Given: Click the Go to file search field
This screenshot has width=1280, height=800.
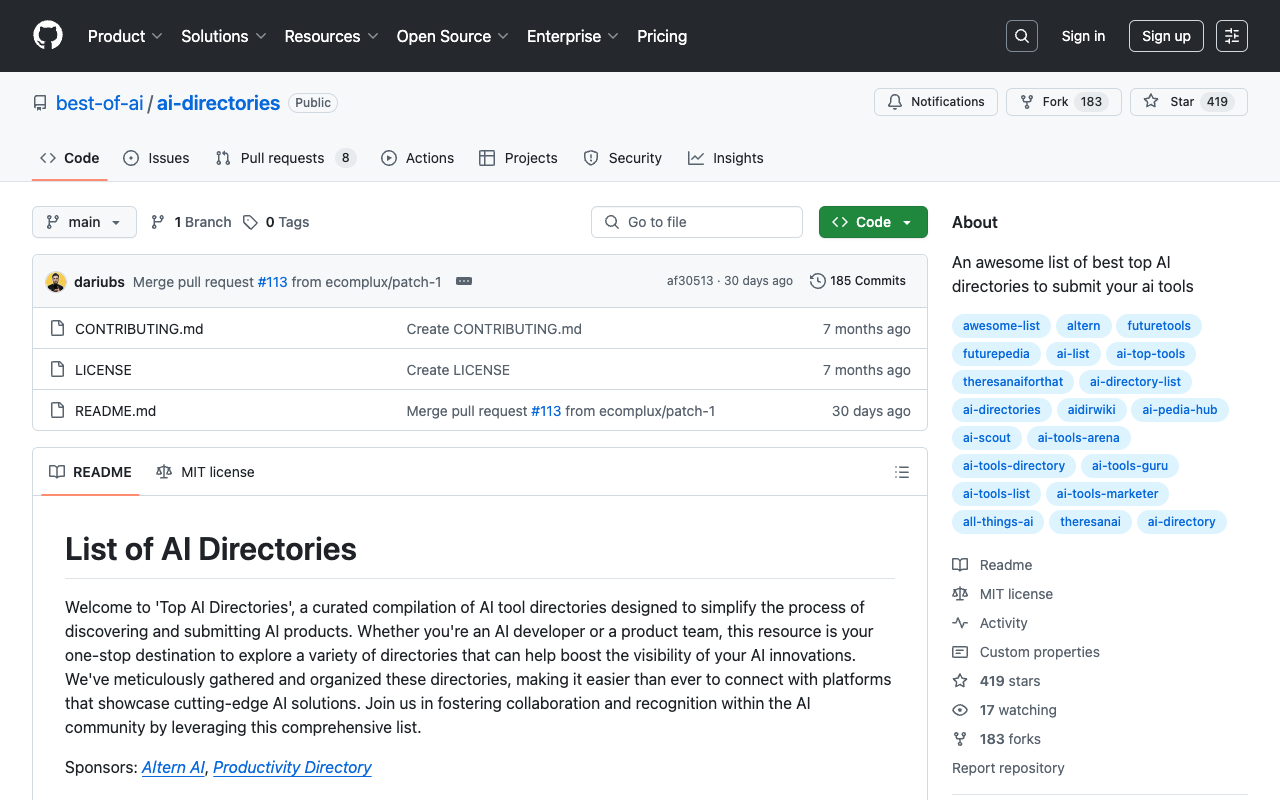Looking at the screenshot, I should coord(697,222).
